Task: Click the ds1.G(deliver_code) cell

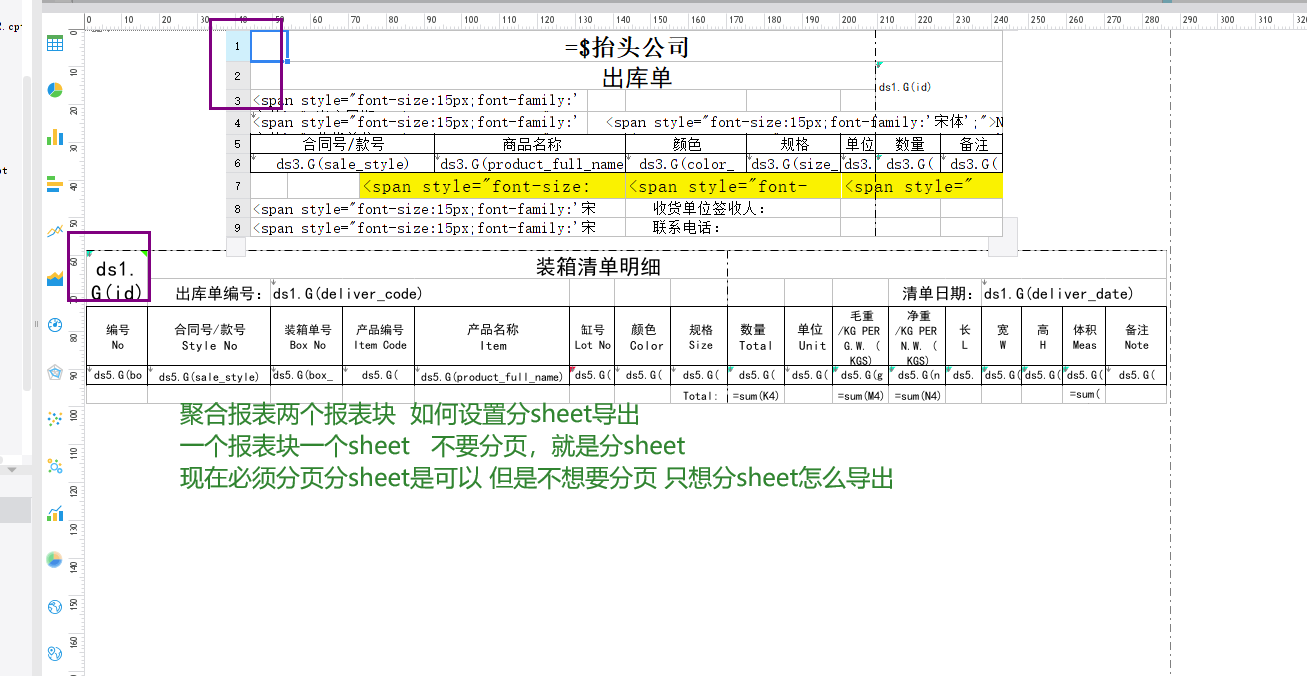Action: [x=420, y=294]
